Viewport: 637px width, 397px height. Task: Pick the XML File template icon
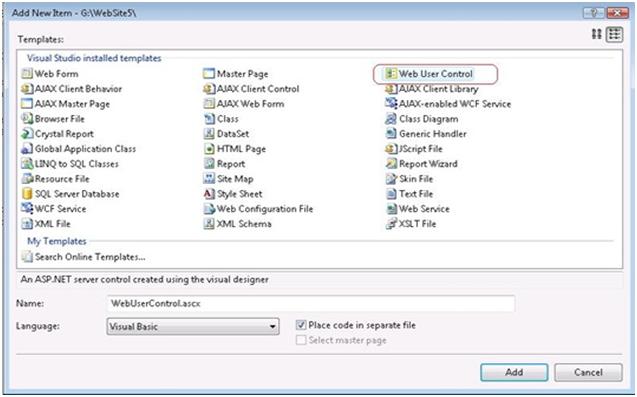(x=27, y=224)
